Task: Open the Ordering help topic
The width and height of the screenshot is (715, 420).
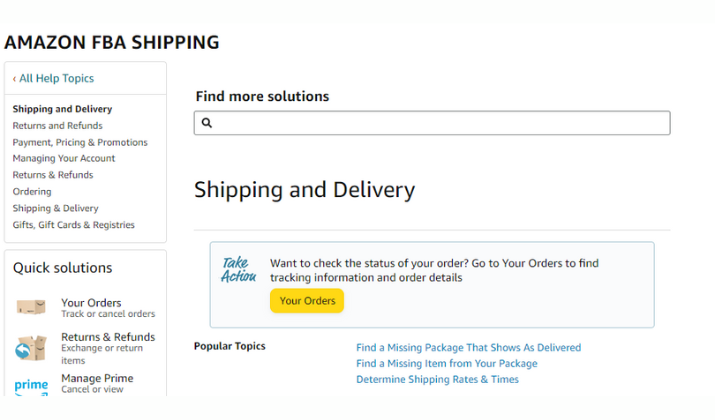Action: pyautogui.click(x=32, y=192)
